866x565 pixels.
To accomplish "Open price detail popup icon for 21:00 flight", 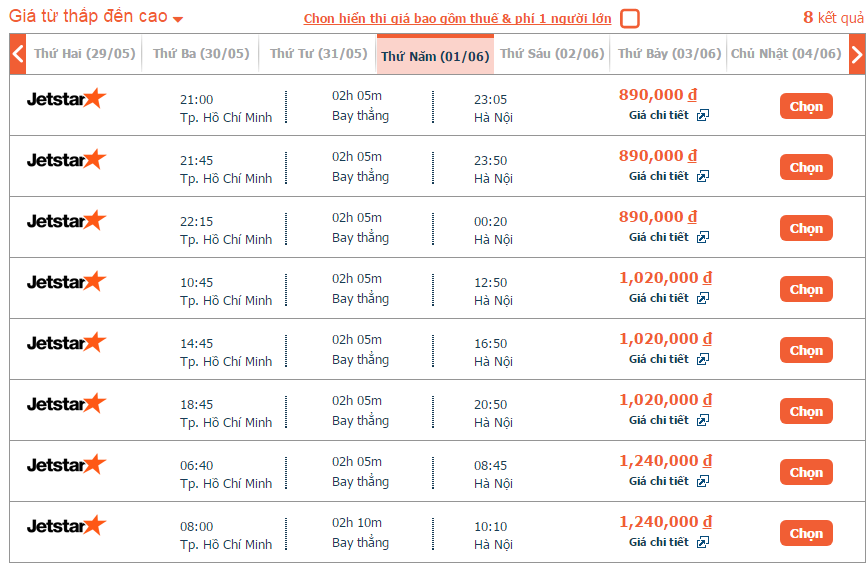I will click(x=703, y=116).
